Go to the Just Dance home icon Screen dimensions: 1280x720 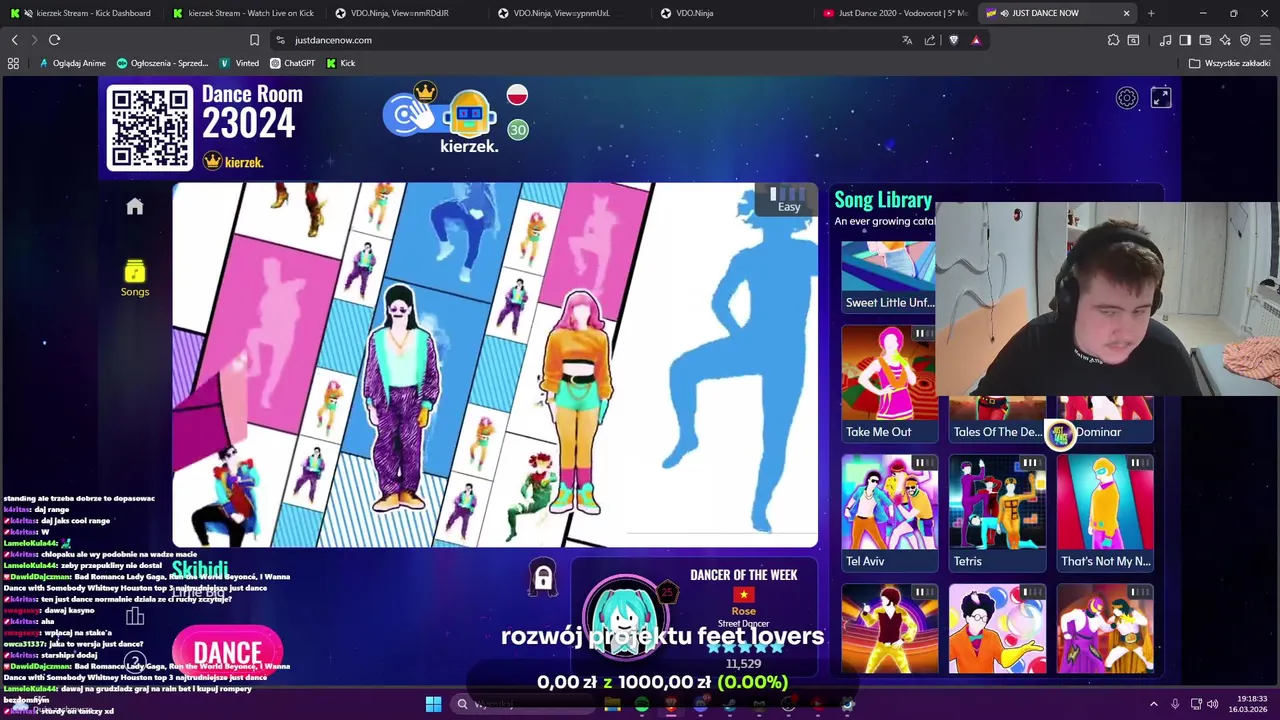135,206
